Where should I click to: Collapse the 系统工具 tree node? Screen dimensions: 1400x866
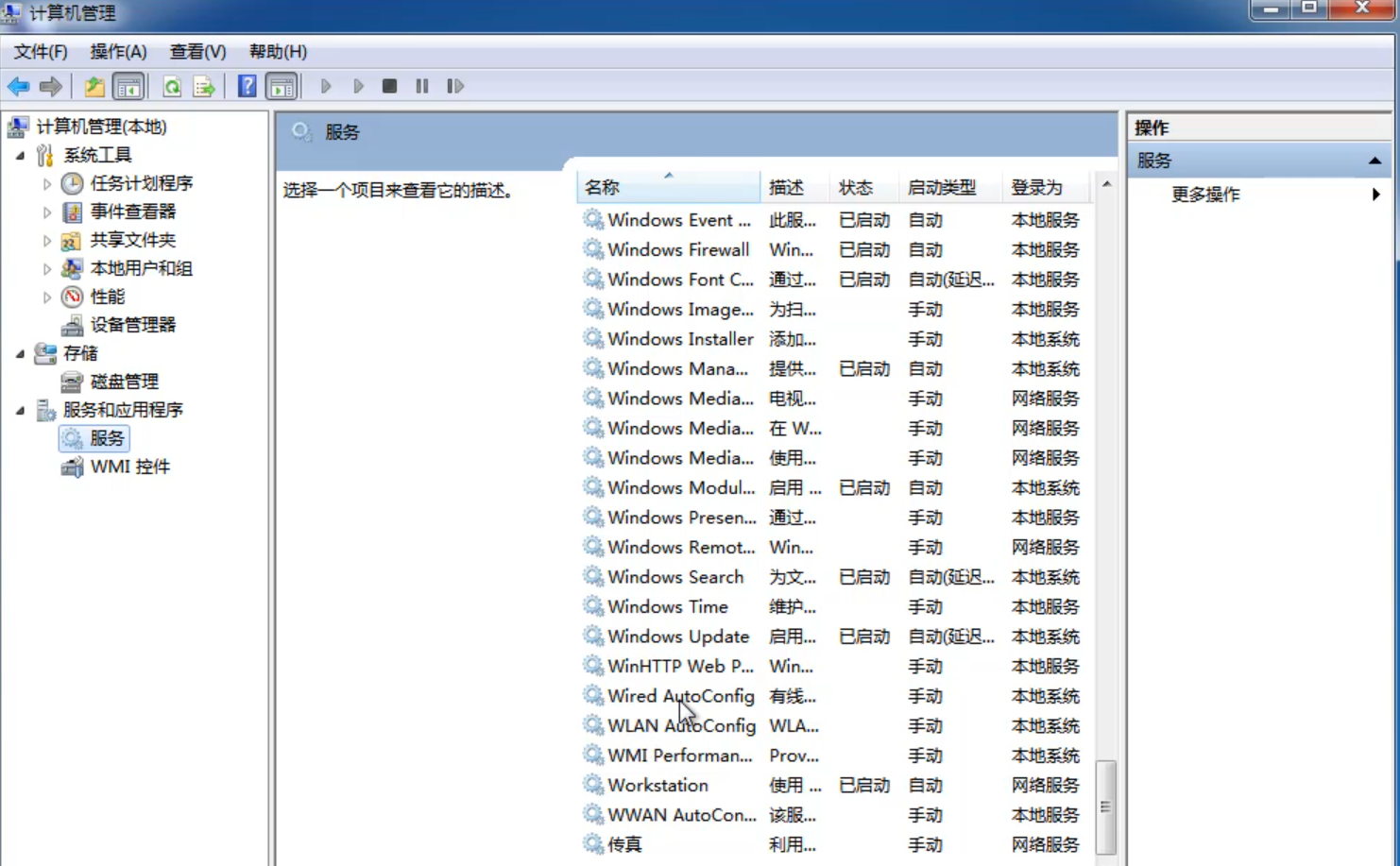pyautogui.click(x=21, y=156)
